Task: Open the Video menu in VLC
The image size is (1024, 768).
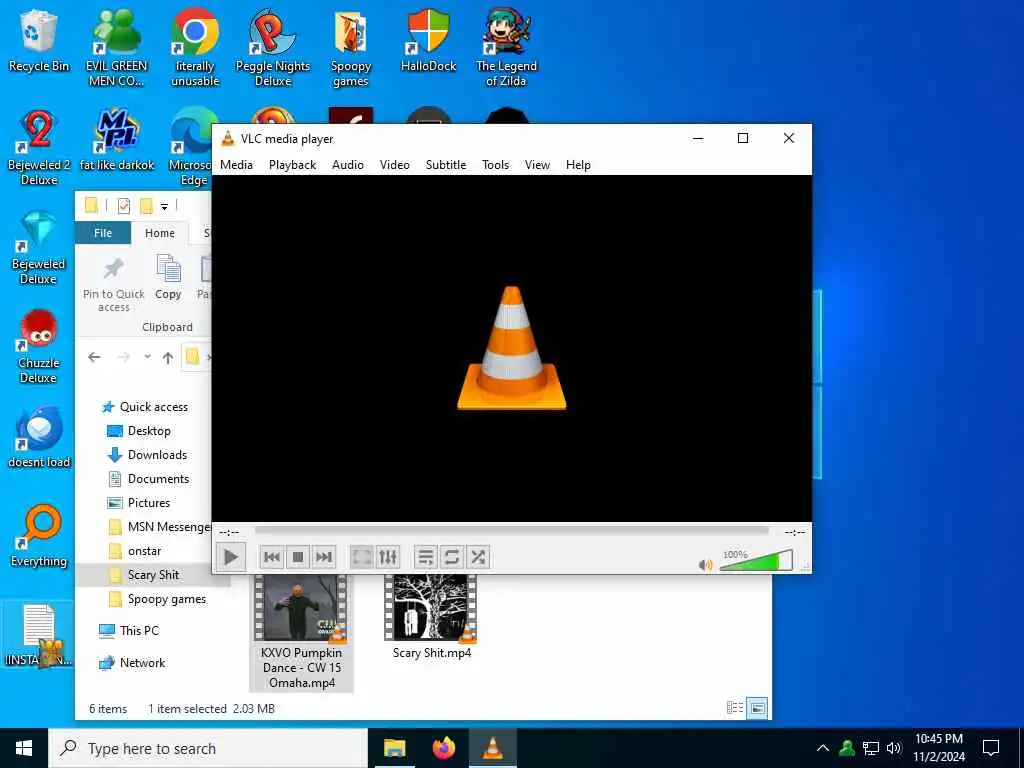Action: 395,165
